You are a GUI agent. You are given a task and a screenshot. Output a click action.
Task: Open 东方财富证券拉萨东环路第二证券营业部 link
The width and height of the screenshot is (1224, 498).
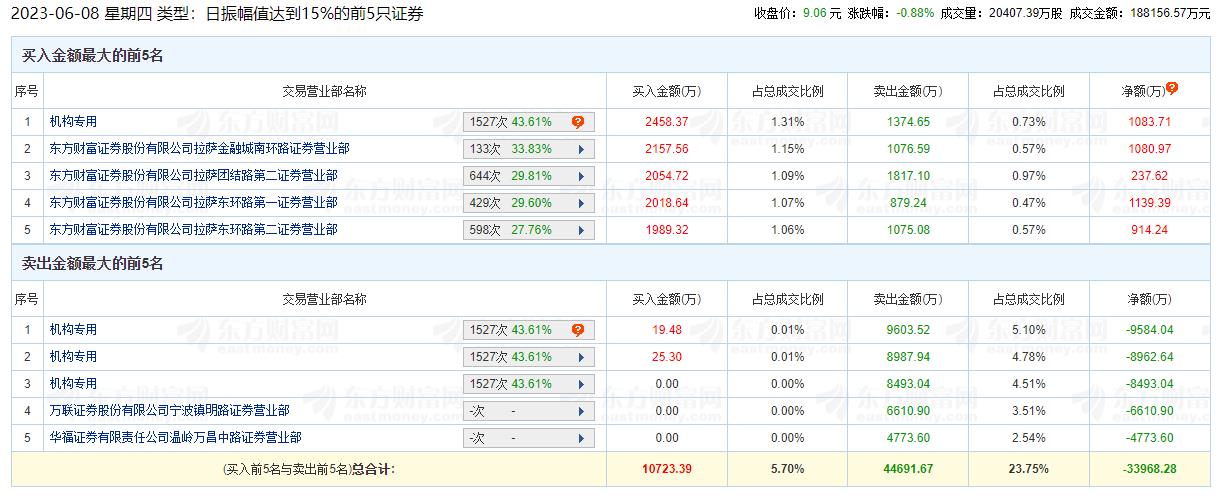click(x=194, y=230)
